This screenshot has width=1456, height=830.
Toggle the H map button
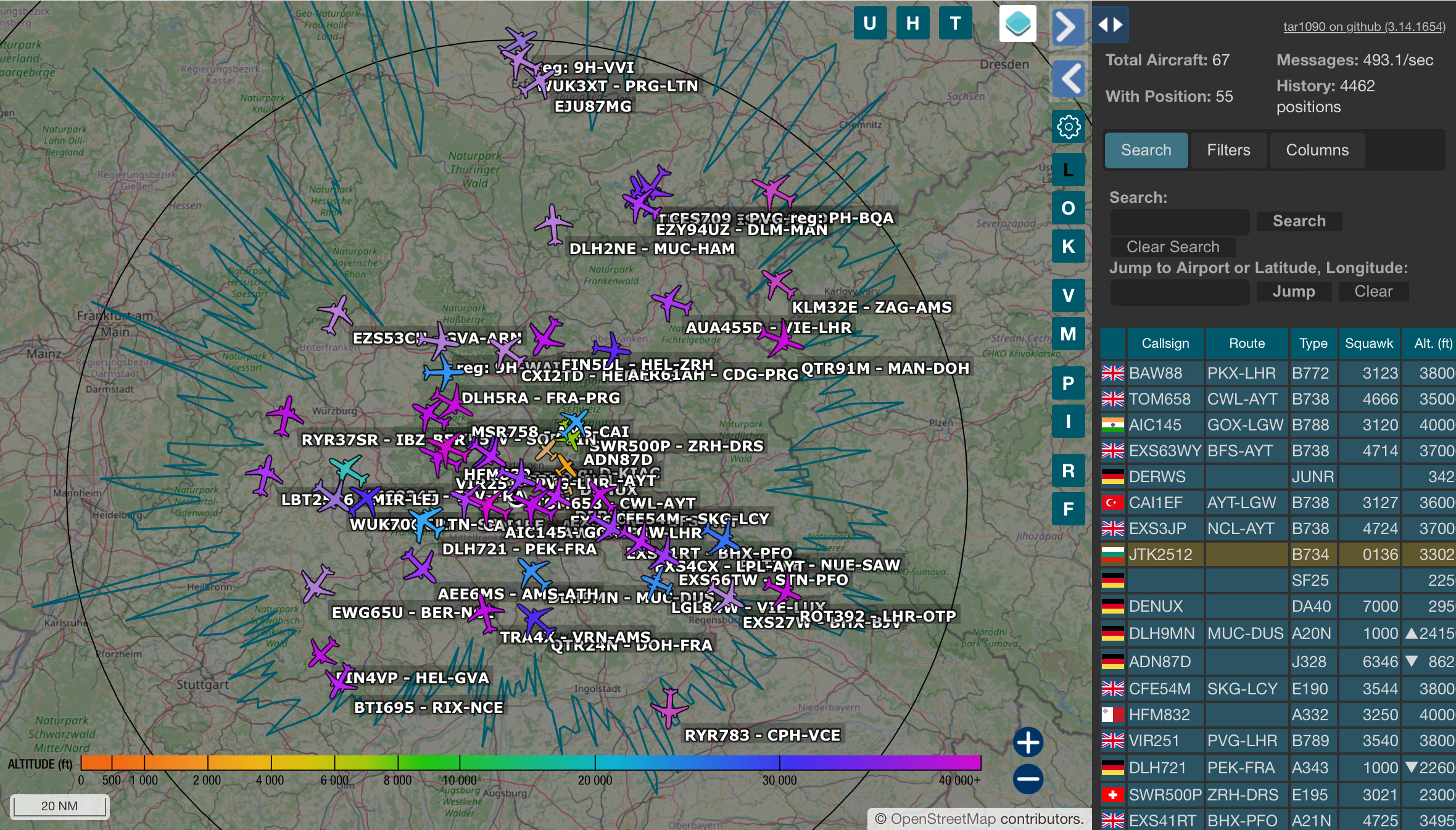pos(912,23)
